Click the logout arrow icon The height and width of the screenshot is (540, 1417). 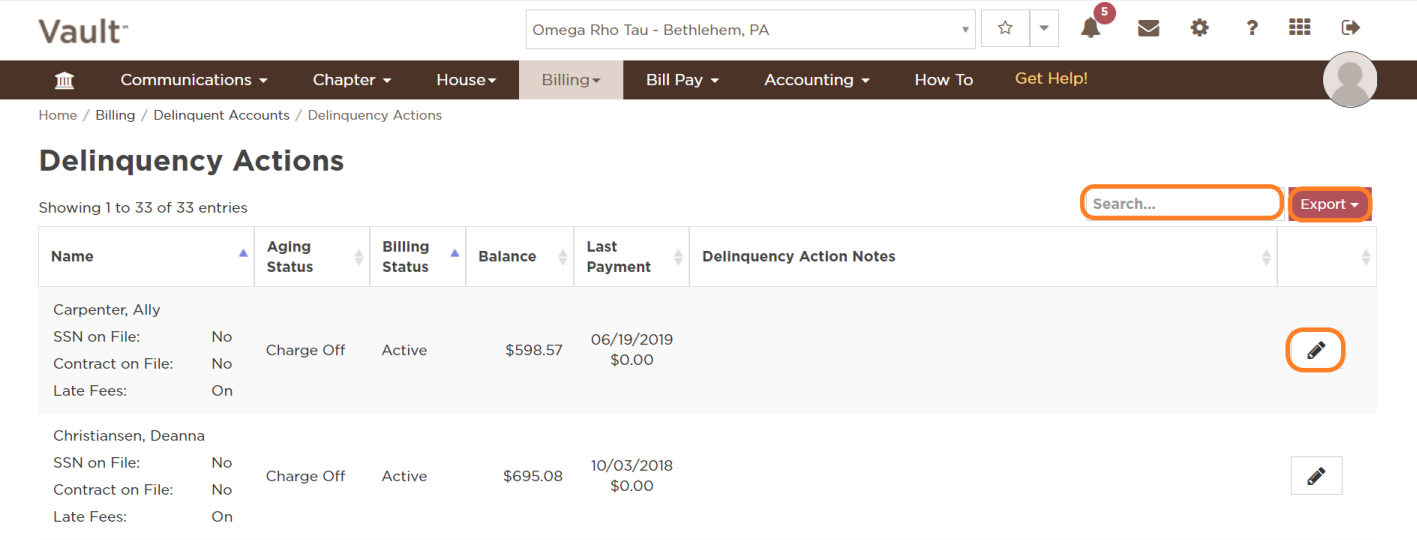[1351, 28]
